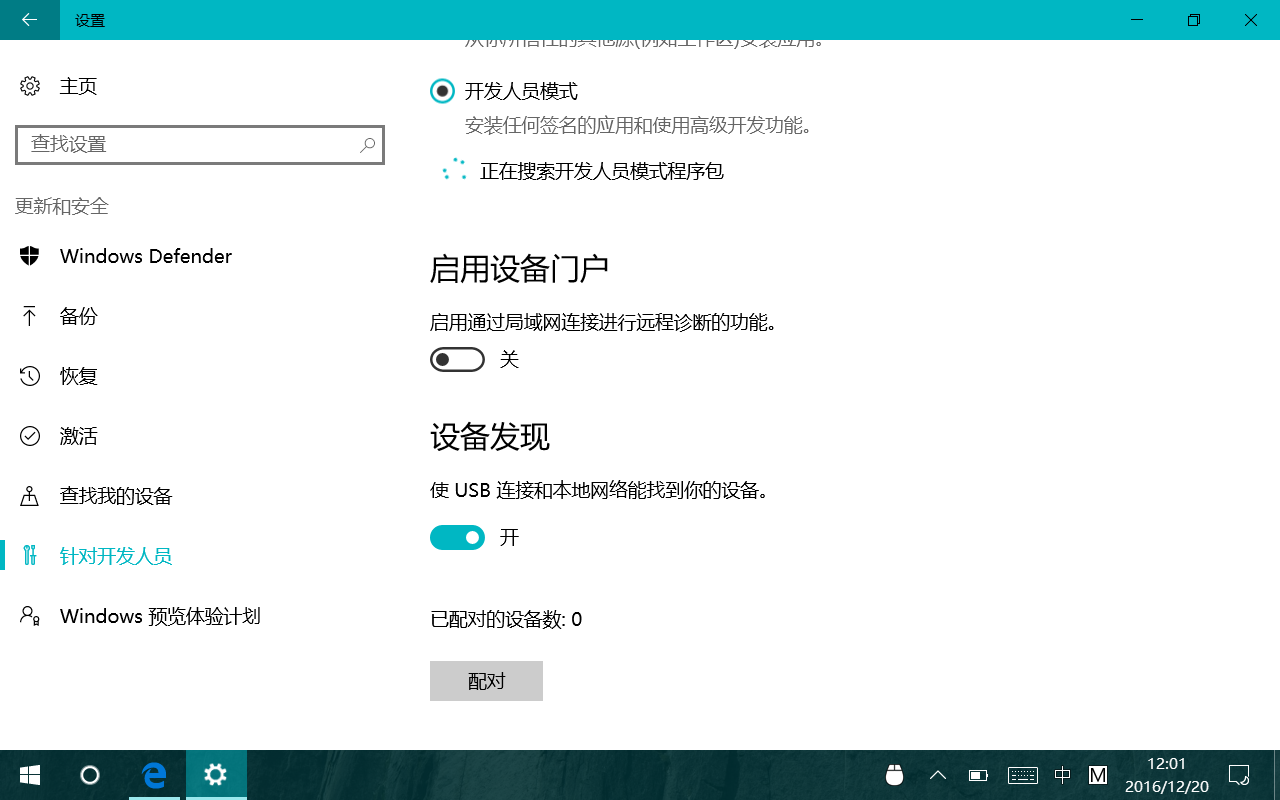Open the taskbar clock and date flyout
This screenshot has width=1280, height=800.
pos(1167,775)
